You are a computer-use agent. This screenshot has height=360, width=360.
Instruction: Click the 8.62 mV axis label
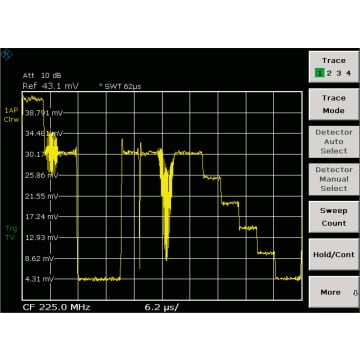(x=39, y=258)
